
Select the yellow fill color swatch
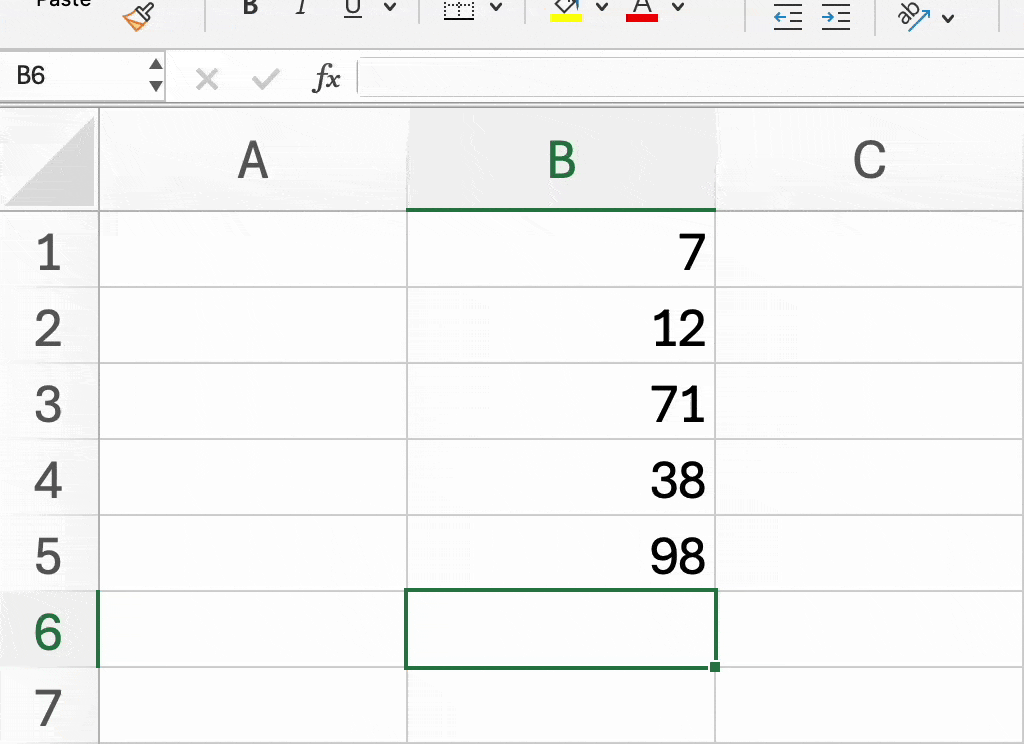[x=566, y=18]
